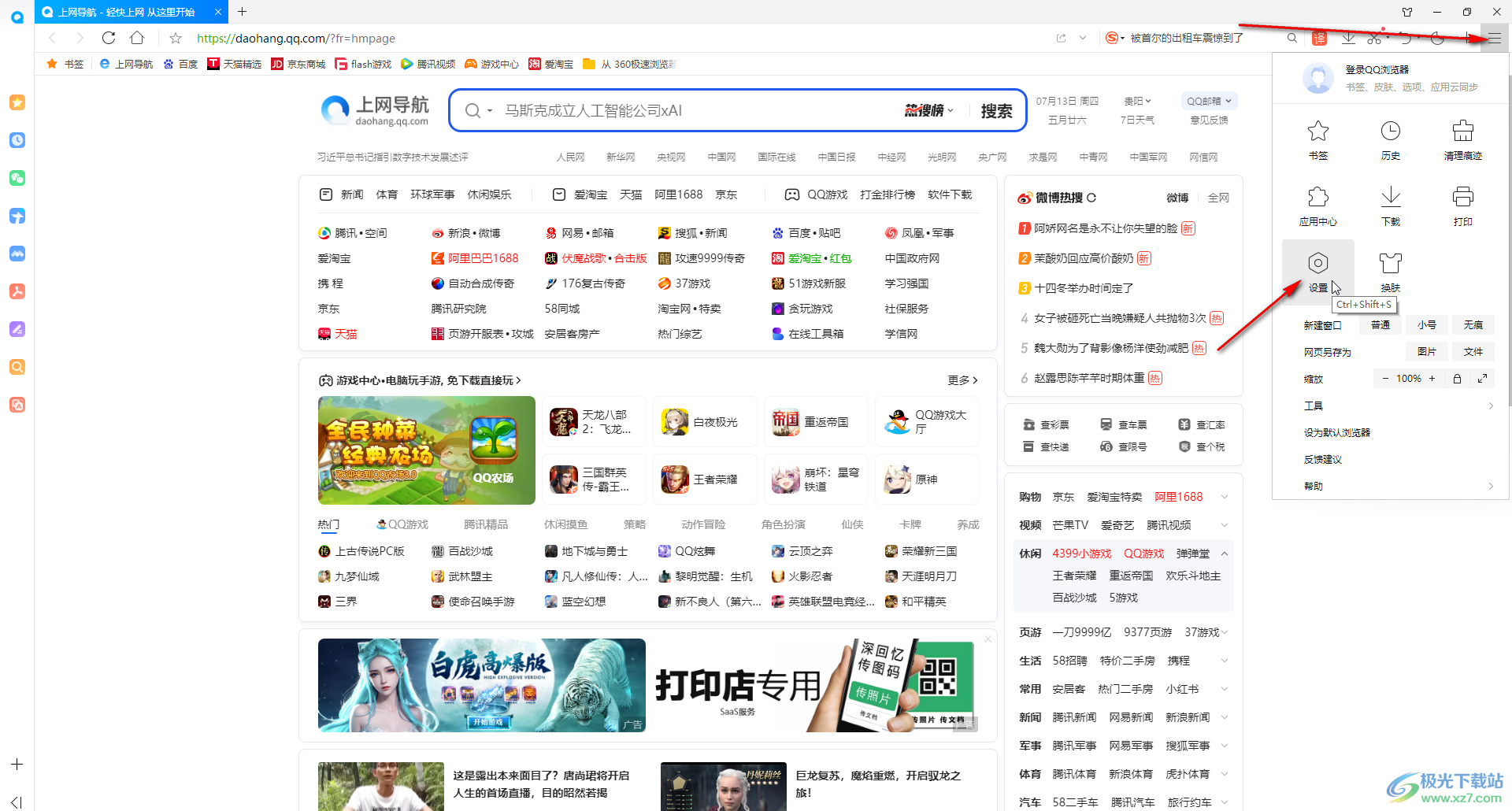Screen dimensions: 1512x811
Task: Open WeChat icon in left sidebar
Action: click(17, 178)
